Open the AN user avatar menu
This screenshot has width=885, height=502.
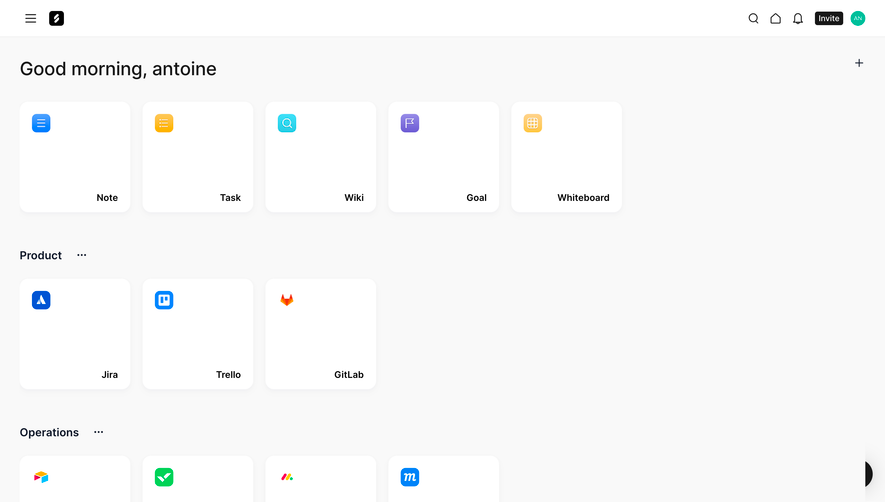858,19
